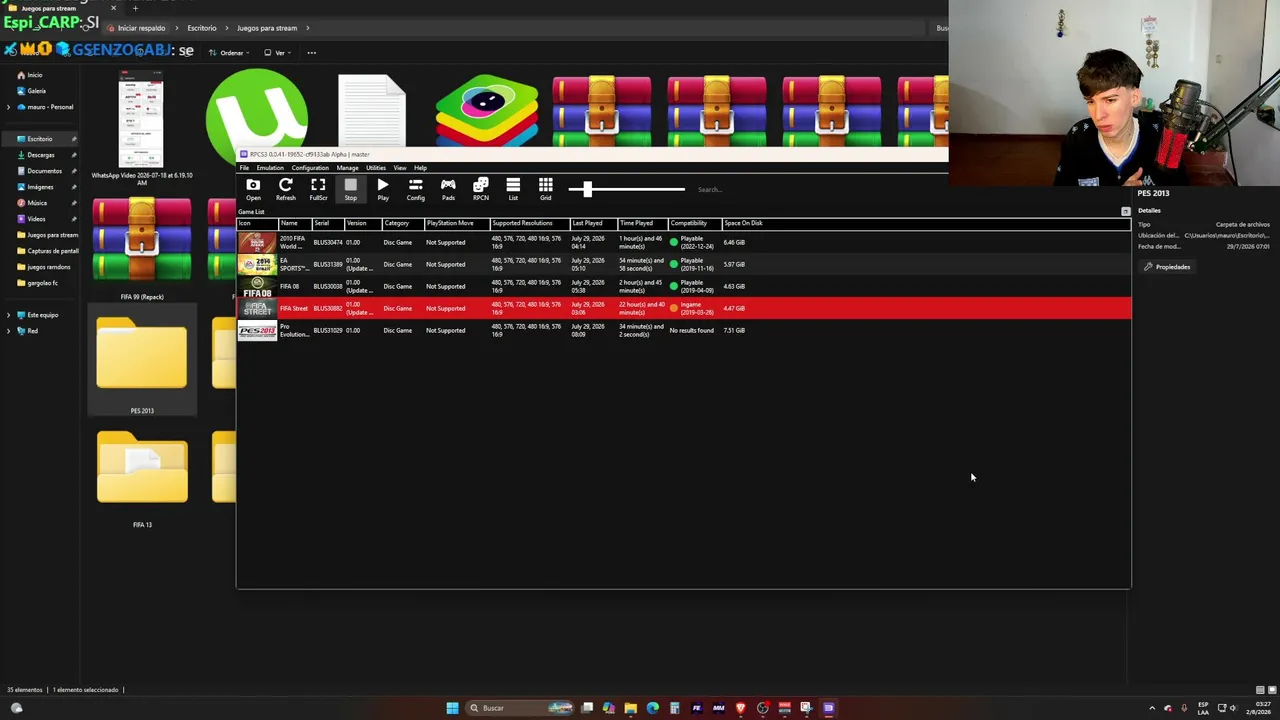This screenshot has height=720, width=1280.
Task: Open 'gargolao fc' folder in sidebar
Action: tap(42, 283)
